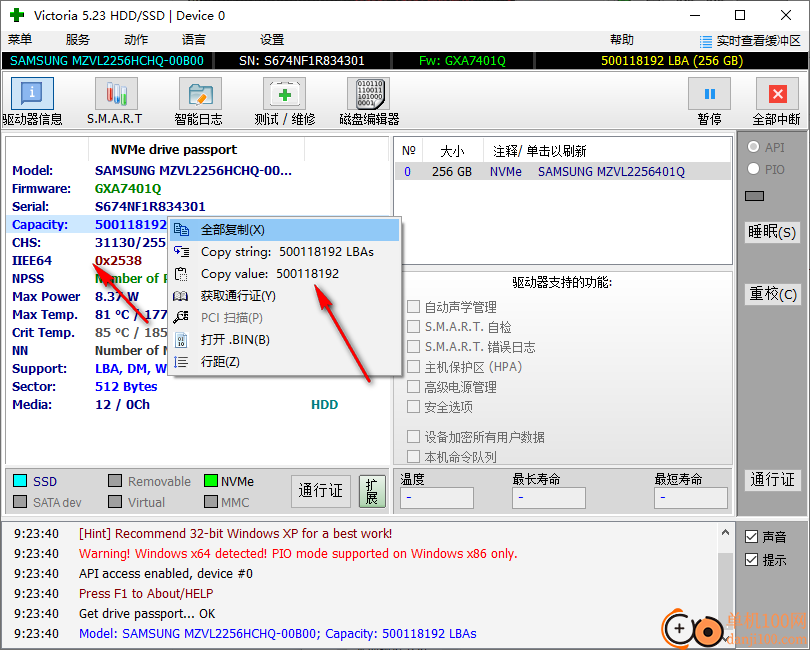810x650 pixels.
Task: Choose Copy string: 500118192 LBAs
Action: click(285, 252)
